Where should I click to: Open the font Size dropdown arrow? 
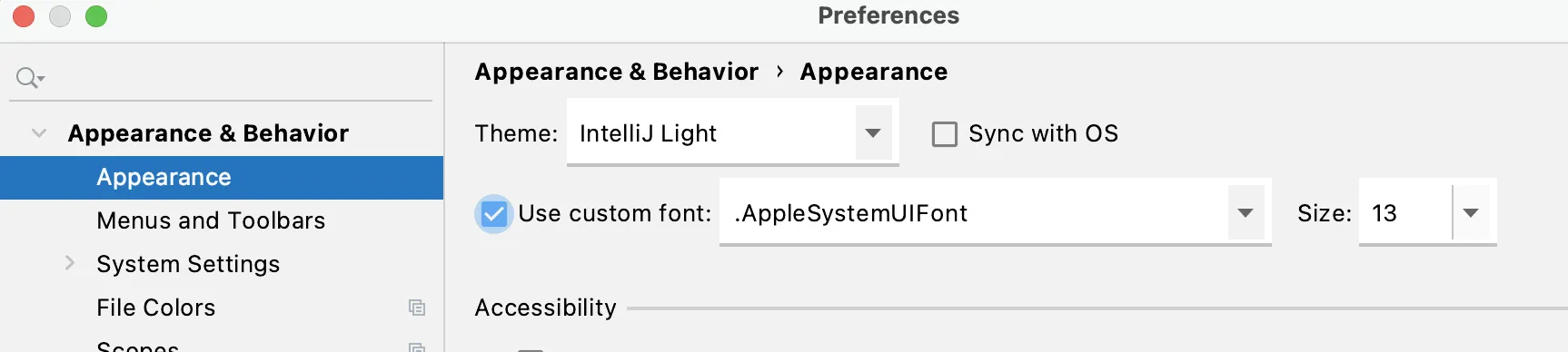1472,212
